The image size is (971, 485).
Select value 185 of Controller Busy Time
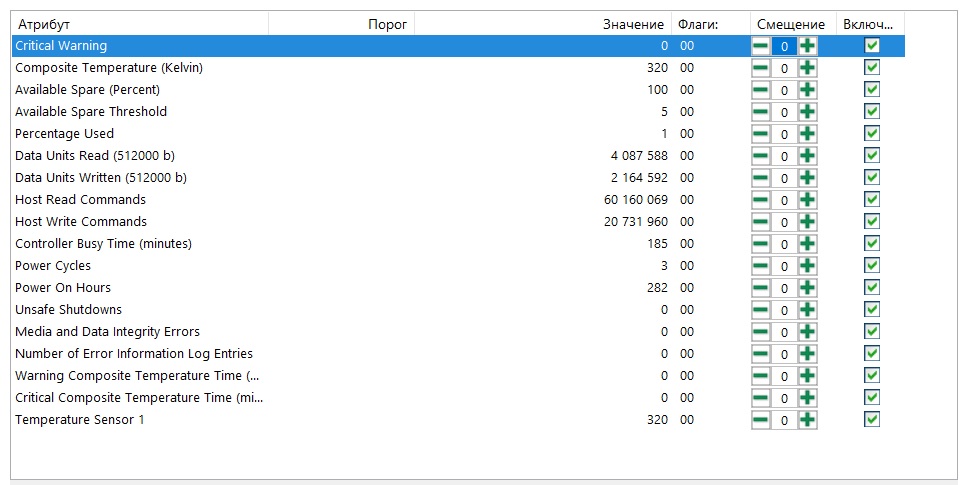(x=658, y=243)
